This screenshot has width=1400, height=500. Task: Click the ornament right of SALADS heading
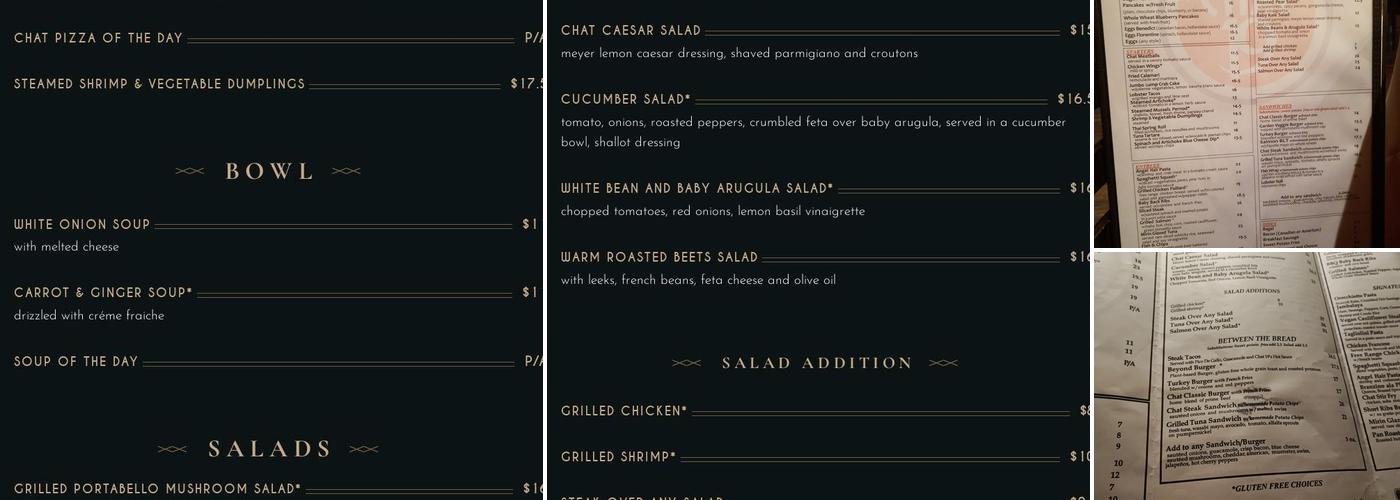(363, 449)
